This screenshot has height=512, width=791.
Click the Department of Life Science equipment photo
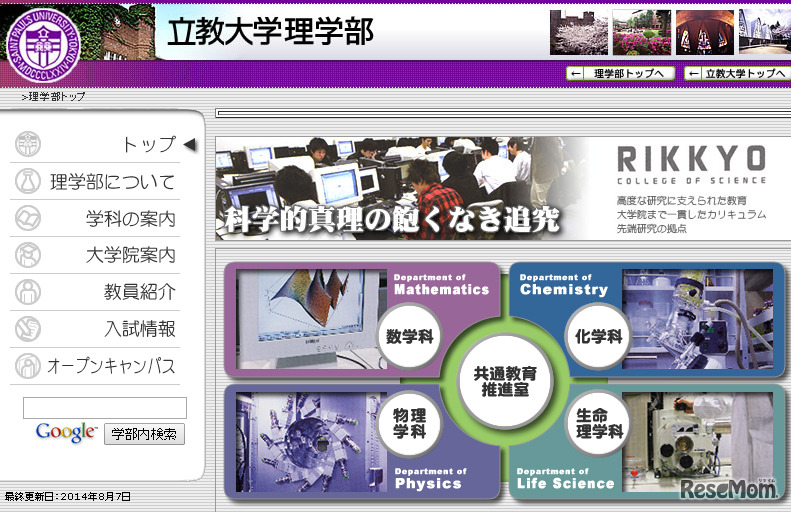point(698,442)
